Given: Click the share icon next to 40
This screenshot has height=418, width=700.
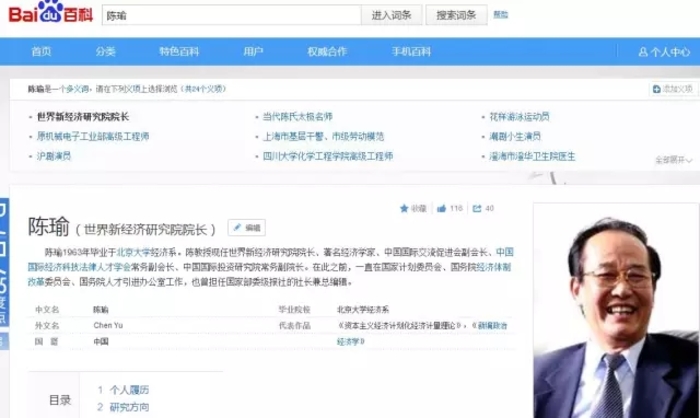Looking at the screenshot, I should [x=475, y=209].
